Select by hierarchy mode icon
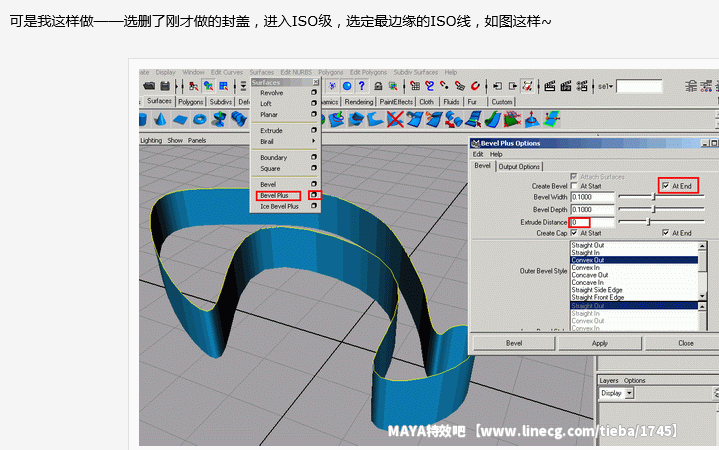The width and height of the screenshot is (719, 450). 194,86
